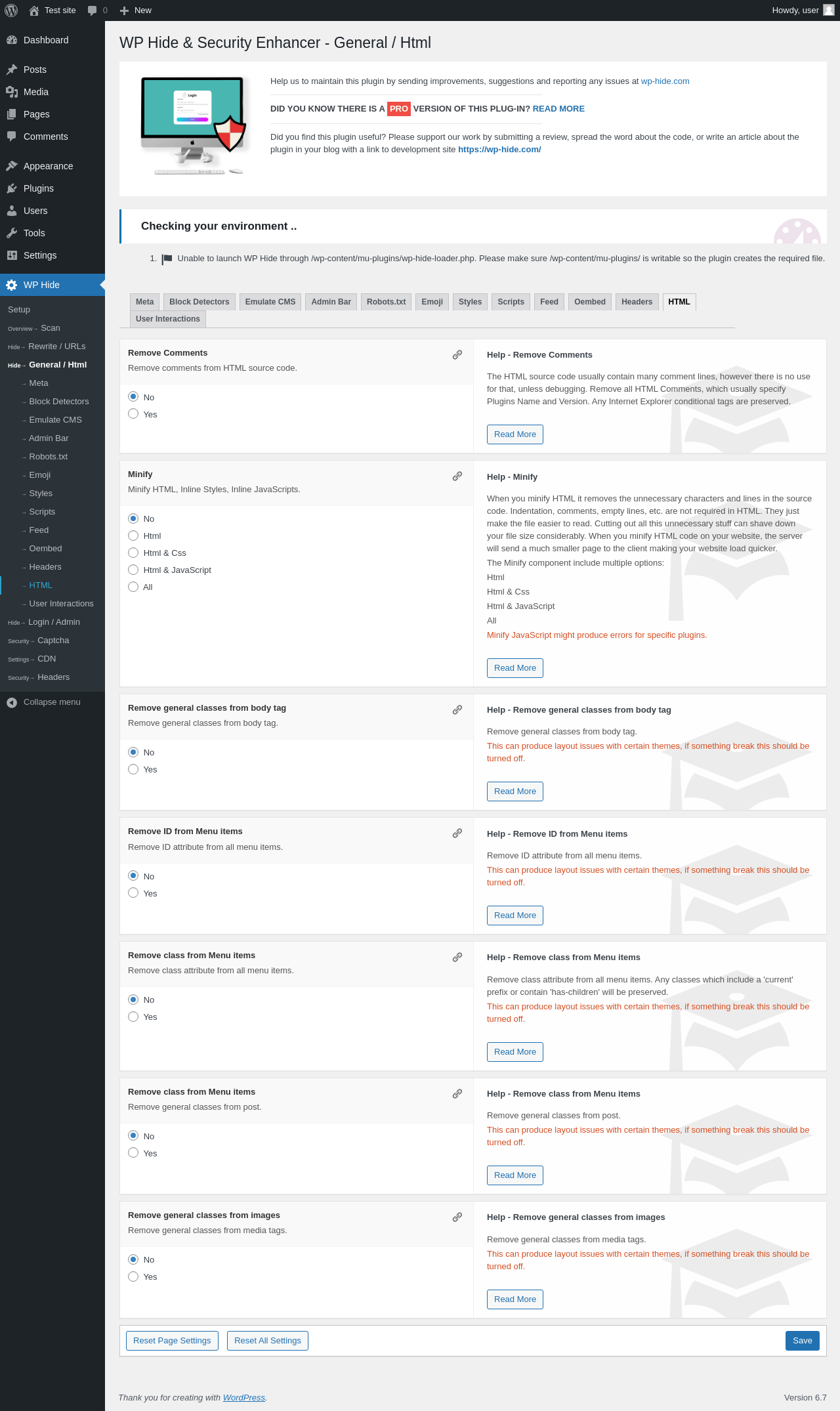Select Yes for Remove ID from Menu items
840x1411 pixels.
[x=133, y=893]
